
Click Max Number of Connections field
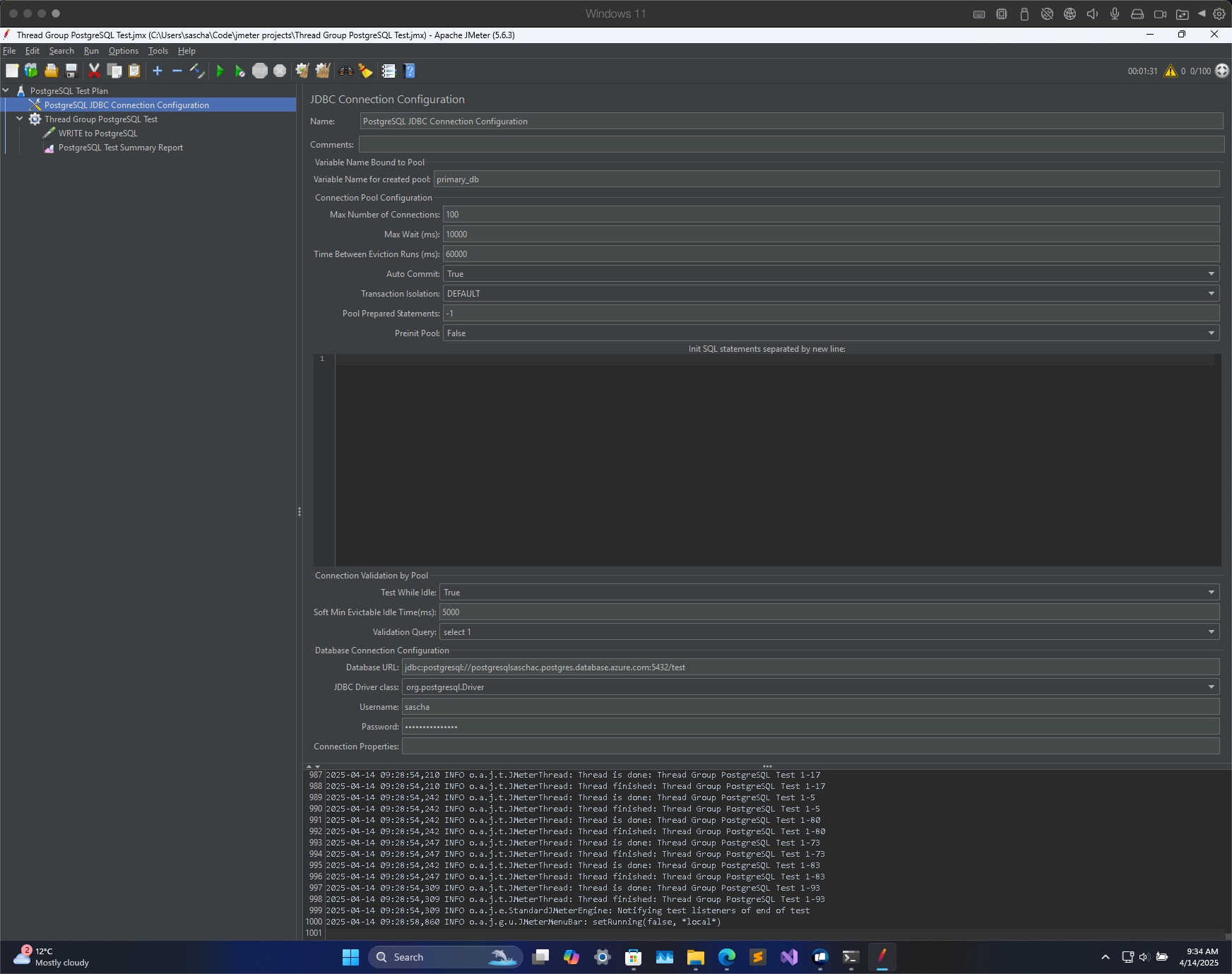831,215
